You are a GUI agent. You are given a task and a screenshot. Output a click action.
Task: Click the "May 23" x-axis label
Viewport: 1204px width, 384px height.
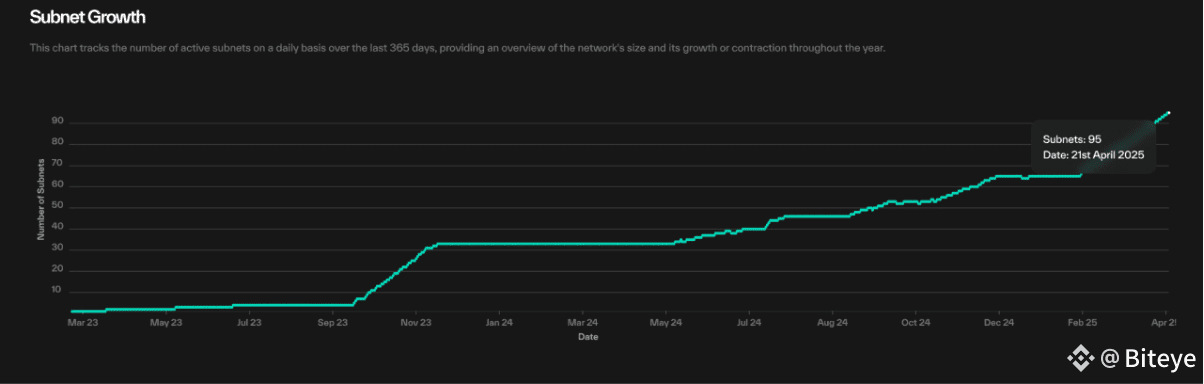tap(166, 323)
